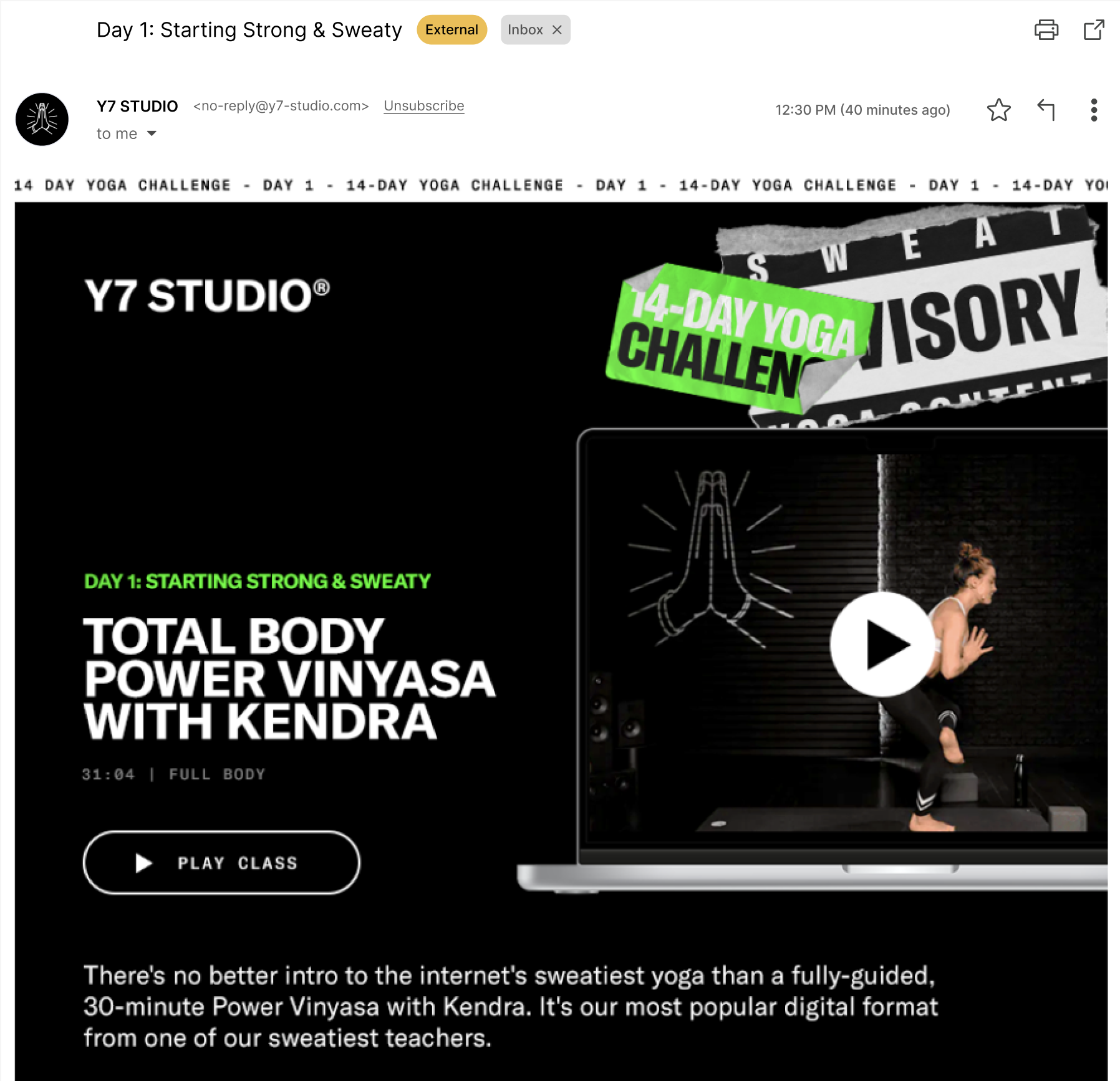The width and height of the screenshot is (1120, 1081).
Task: Print this email with the printer icon
Action: point(1046,30)
